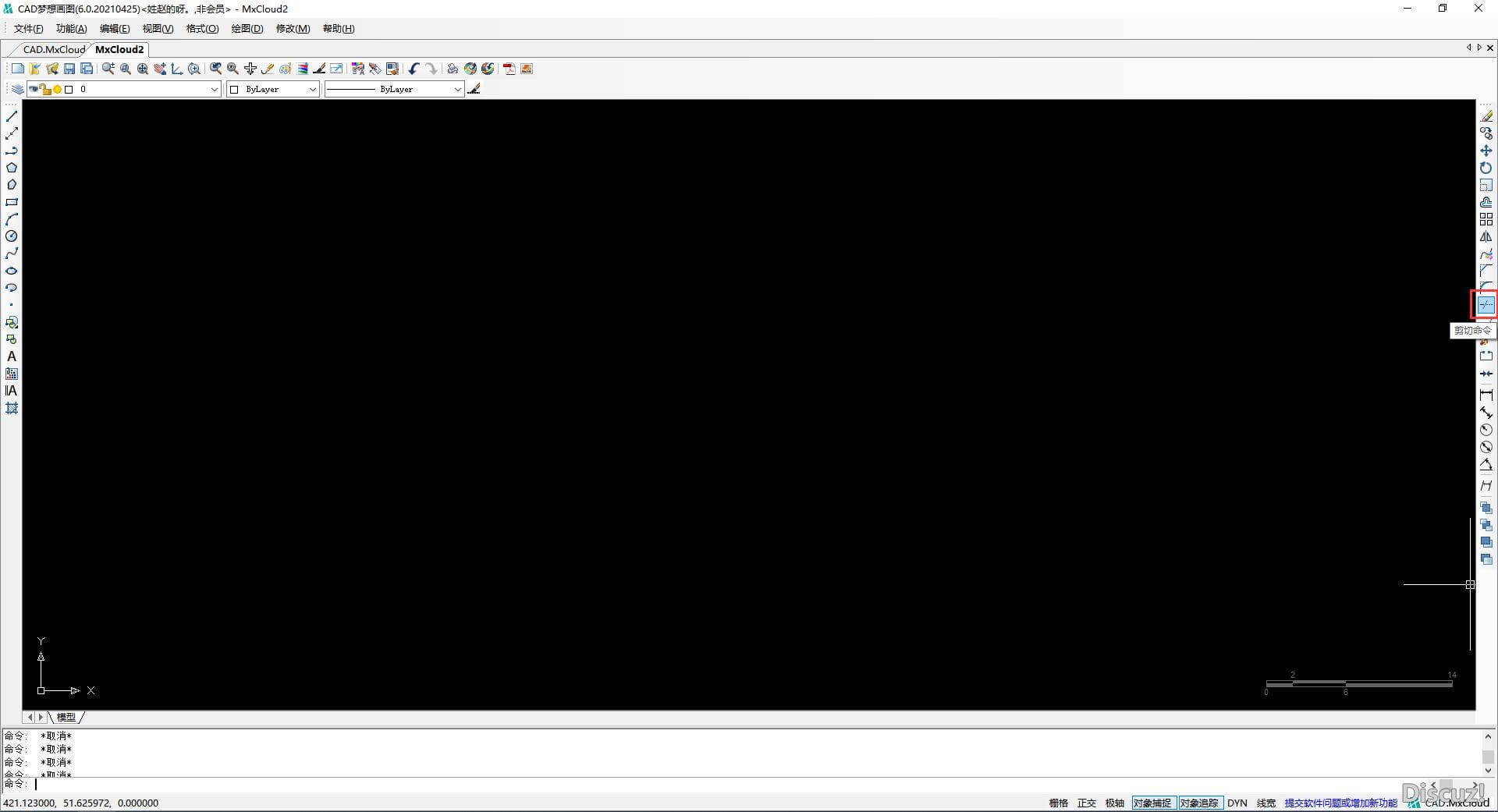Switch to the CAD.MxCloud tab
The image size is (1498, 812).
point(54,49)
